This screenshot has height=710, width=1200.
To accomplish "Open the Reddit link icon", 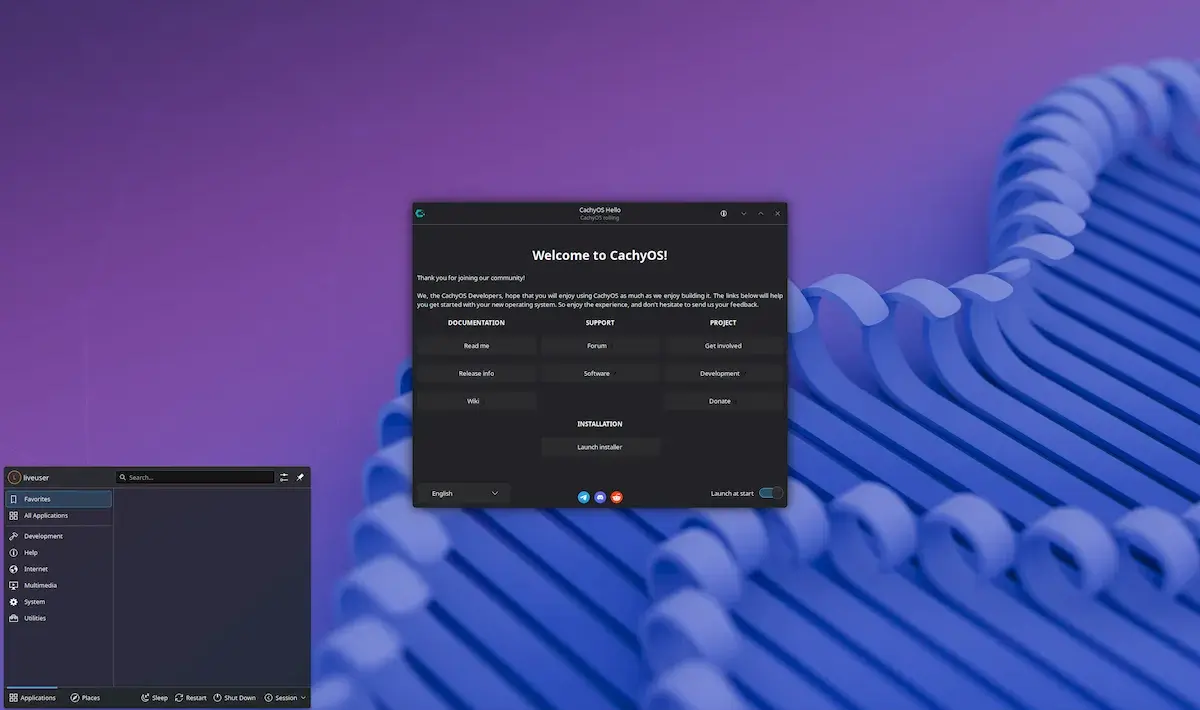I will (x=617, y=497).
